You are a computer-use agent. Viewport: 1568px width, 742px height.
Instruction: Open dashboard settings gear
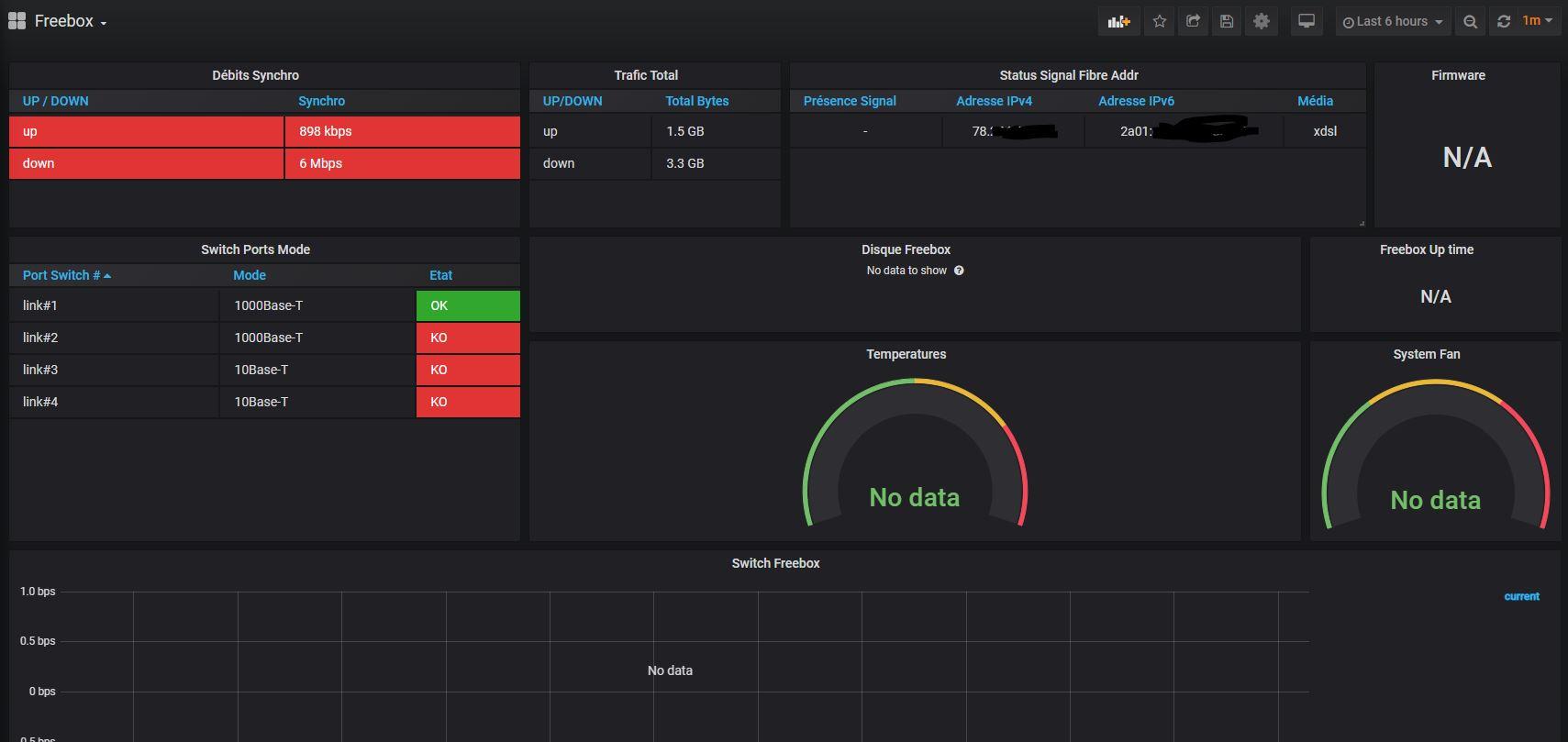pyautogui.click(x=1262, y=21)
